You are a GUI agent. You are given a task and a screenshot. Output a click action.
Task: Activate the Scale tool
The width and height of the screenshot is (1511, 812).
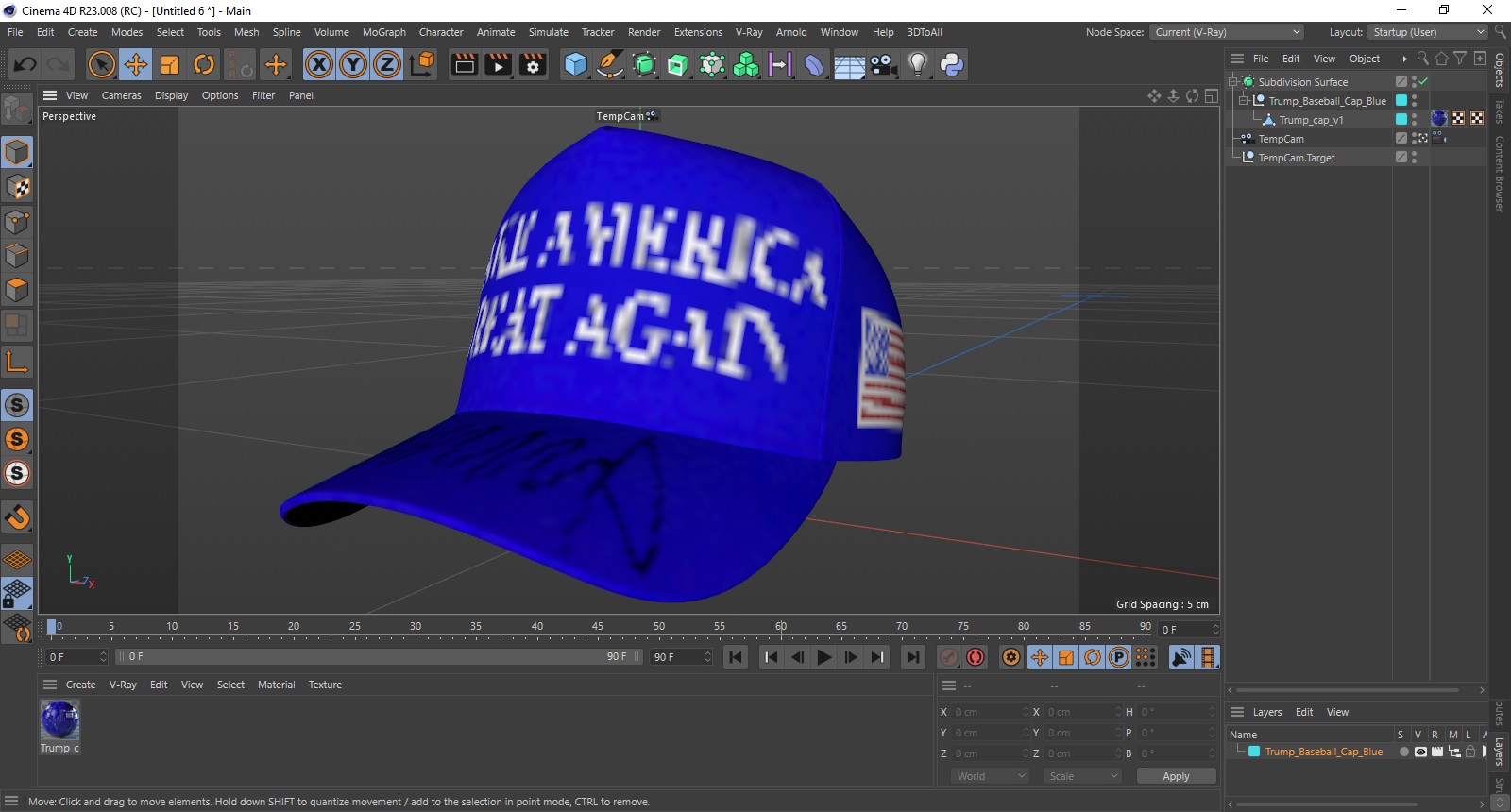click(x=170, y=64)
